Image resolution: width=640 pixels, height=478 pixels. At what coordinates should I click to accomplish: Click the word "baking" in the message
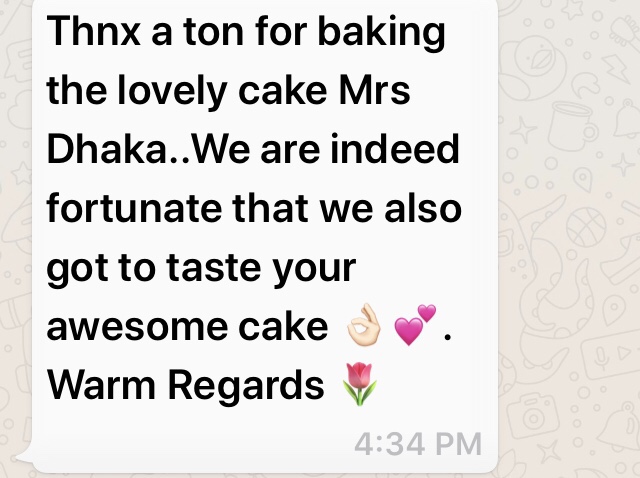[x=381, y=35]
